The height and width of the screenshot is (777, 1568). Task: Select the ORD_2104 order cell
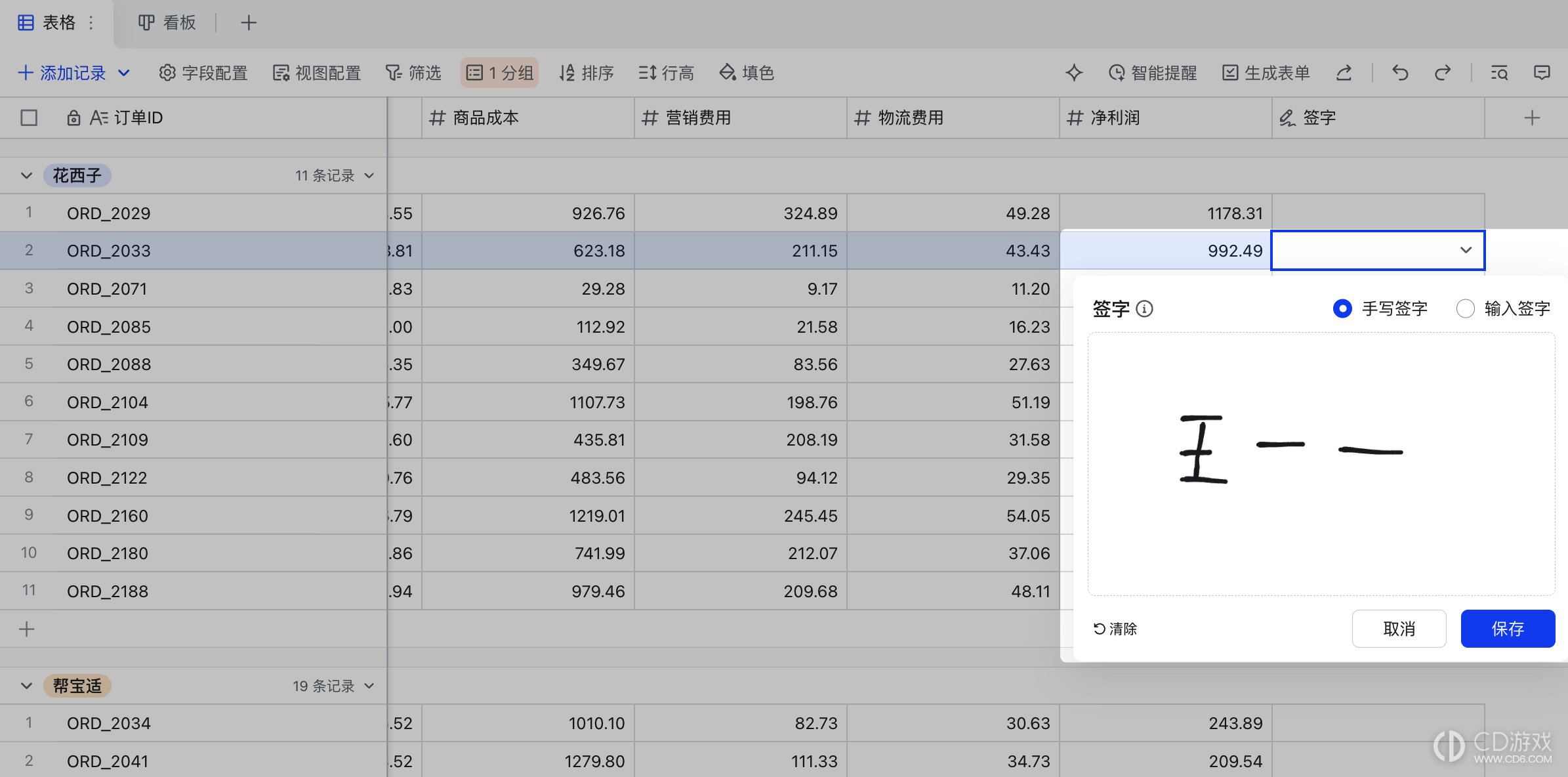(223, 402)
